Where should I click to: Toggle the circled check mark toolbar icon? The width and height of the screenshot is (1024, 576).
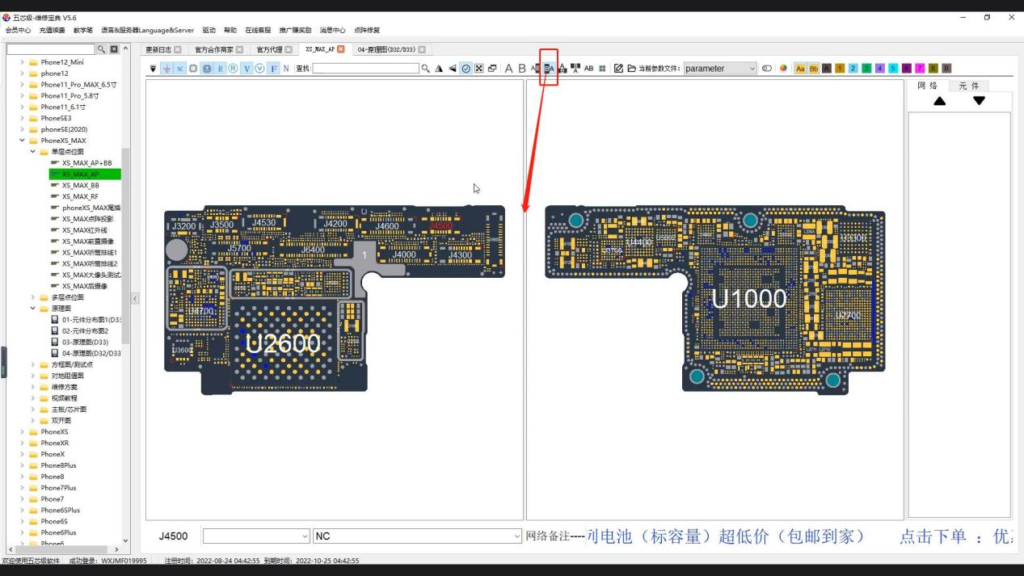coord(466,68)
